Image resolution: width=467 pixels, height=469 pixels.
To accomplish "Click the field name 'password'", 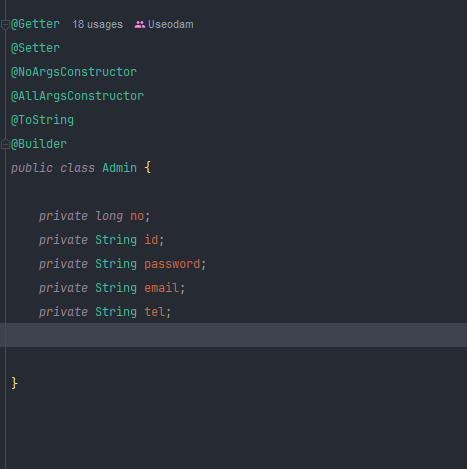I will click(172, 264).
